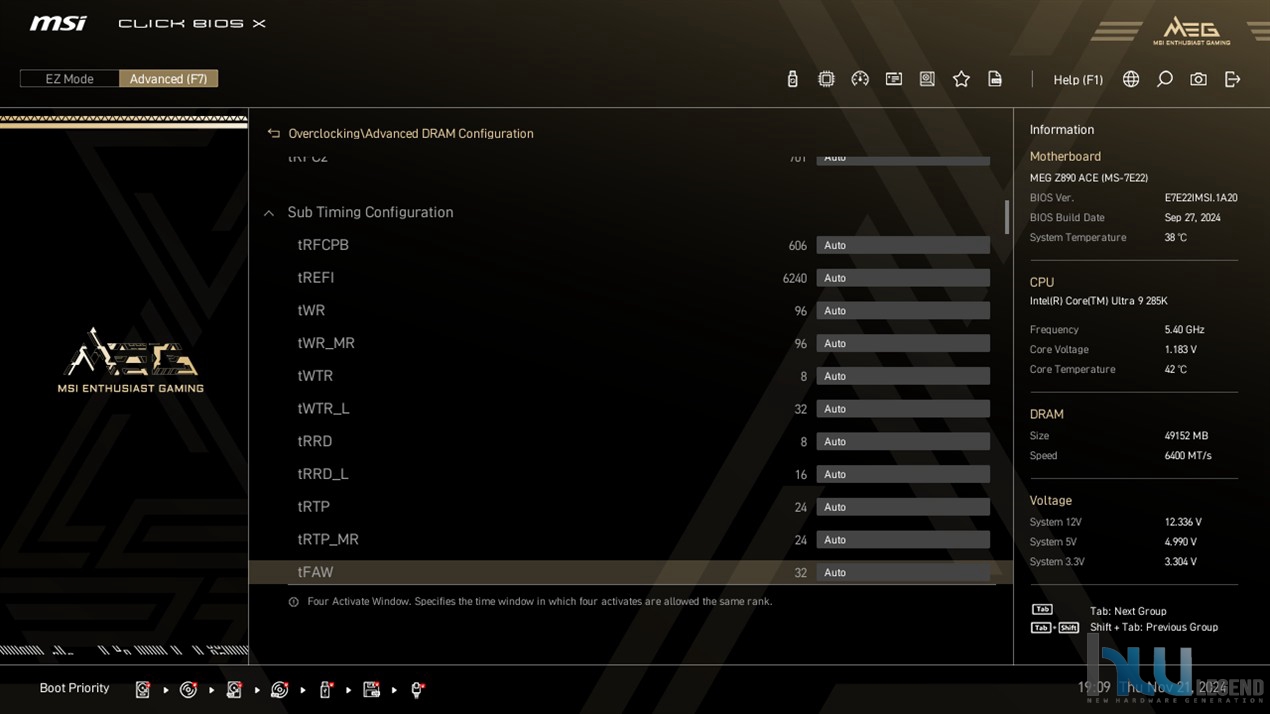
Task: Select the tWTR row label
Action: pos(315,376)
